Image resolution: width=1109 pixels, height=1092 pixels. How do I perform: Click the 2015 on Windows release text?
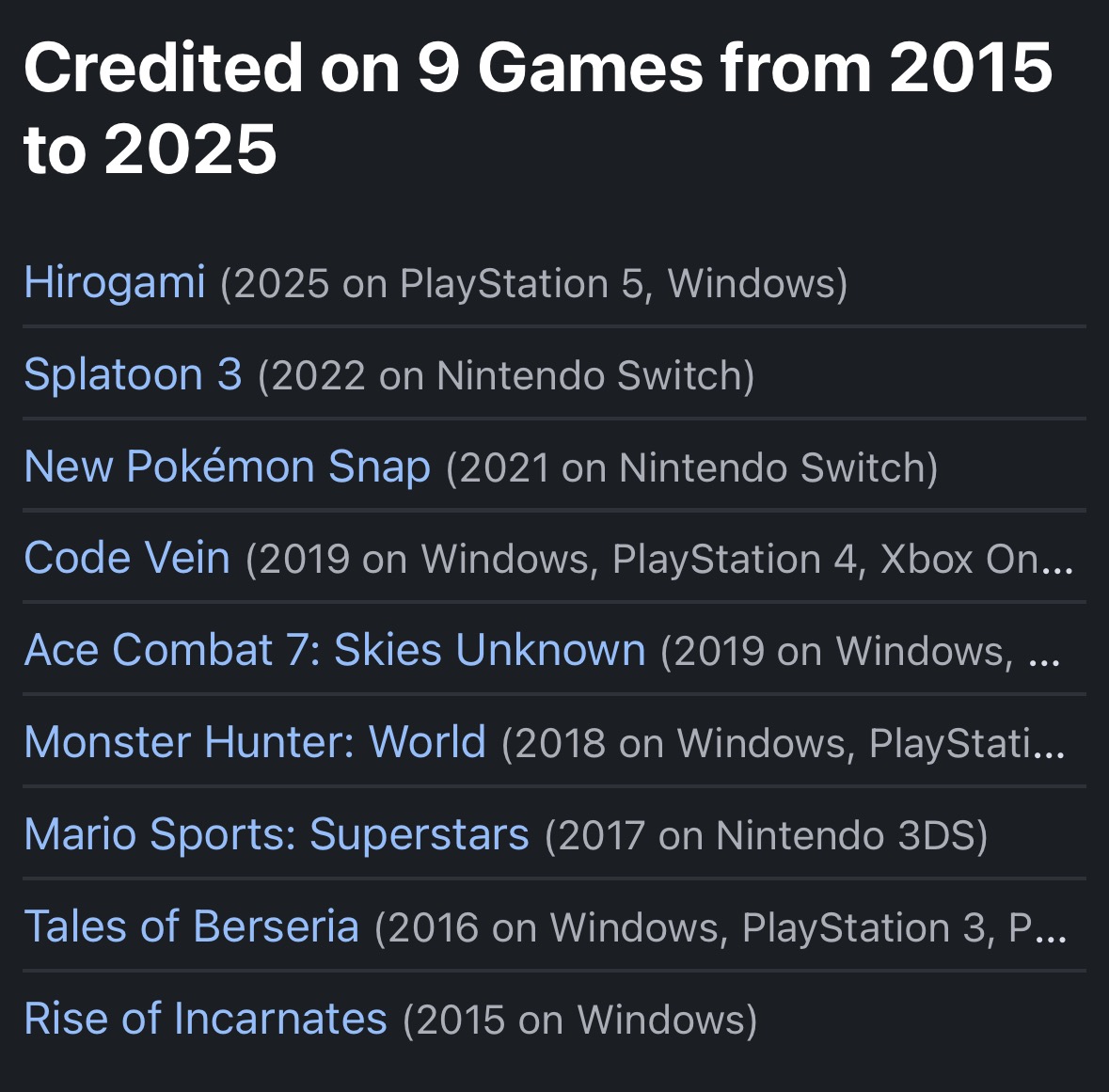(x=579, y=1021)
